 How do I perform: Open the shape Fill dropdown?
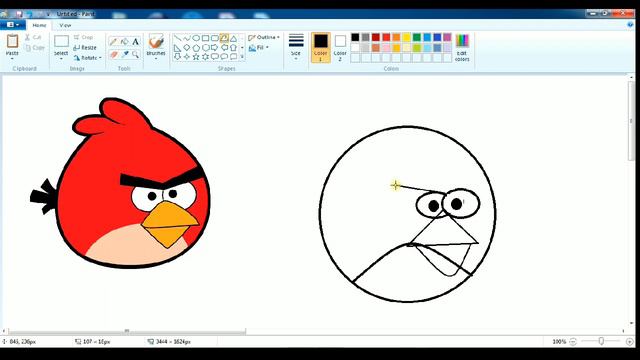(x=259, y=48)
